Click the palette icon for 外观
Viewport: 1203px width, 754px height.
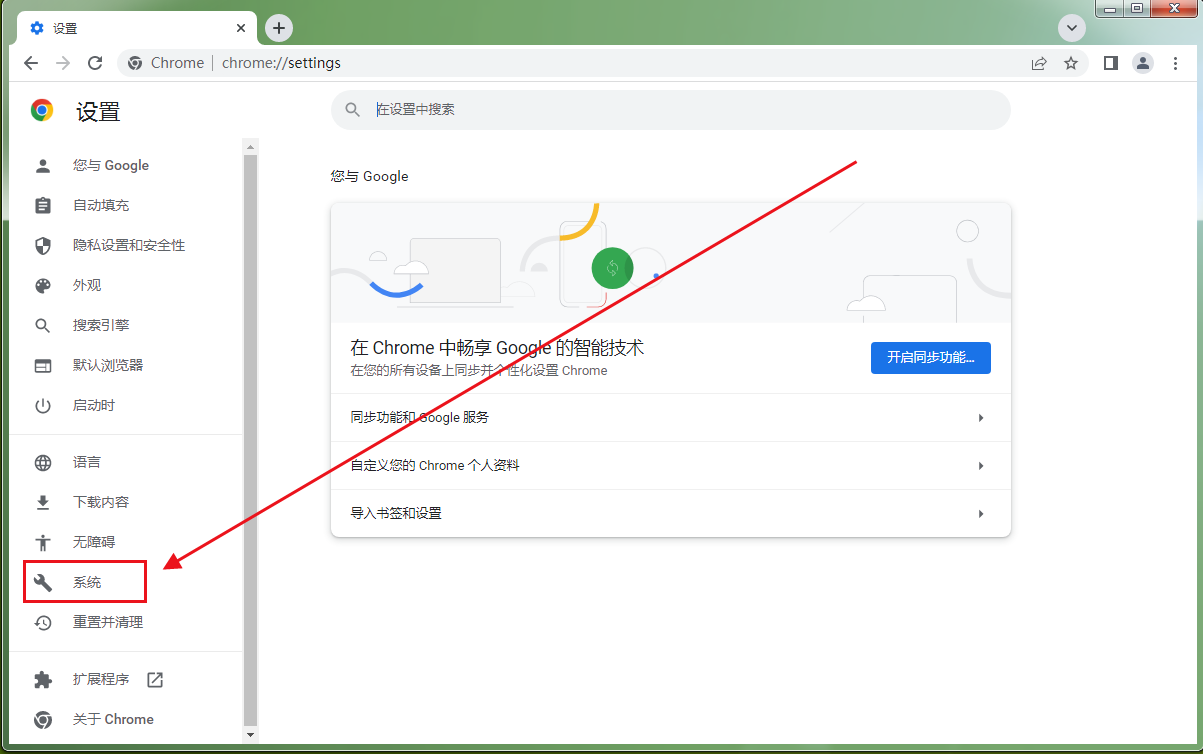pos(42,285)
